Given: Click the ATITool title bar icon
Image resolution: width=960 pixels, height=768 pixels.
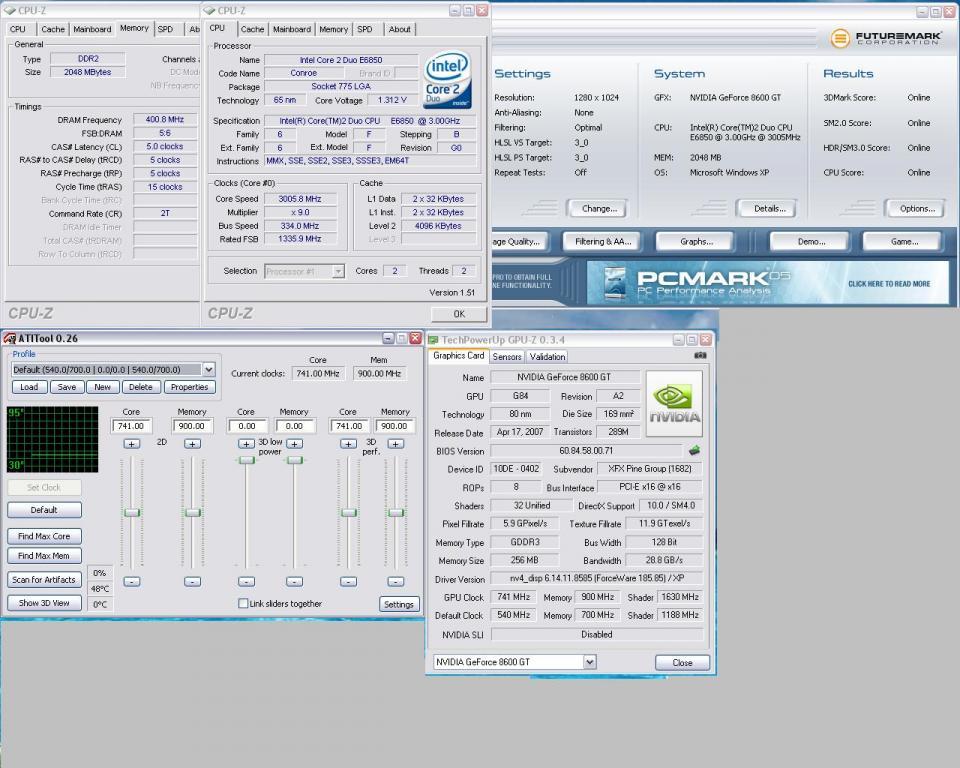Looking at the screenshot, I should coord(9,338).
